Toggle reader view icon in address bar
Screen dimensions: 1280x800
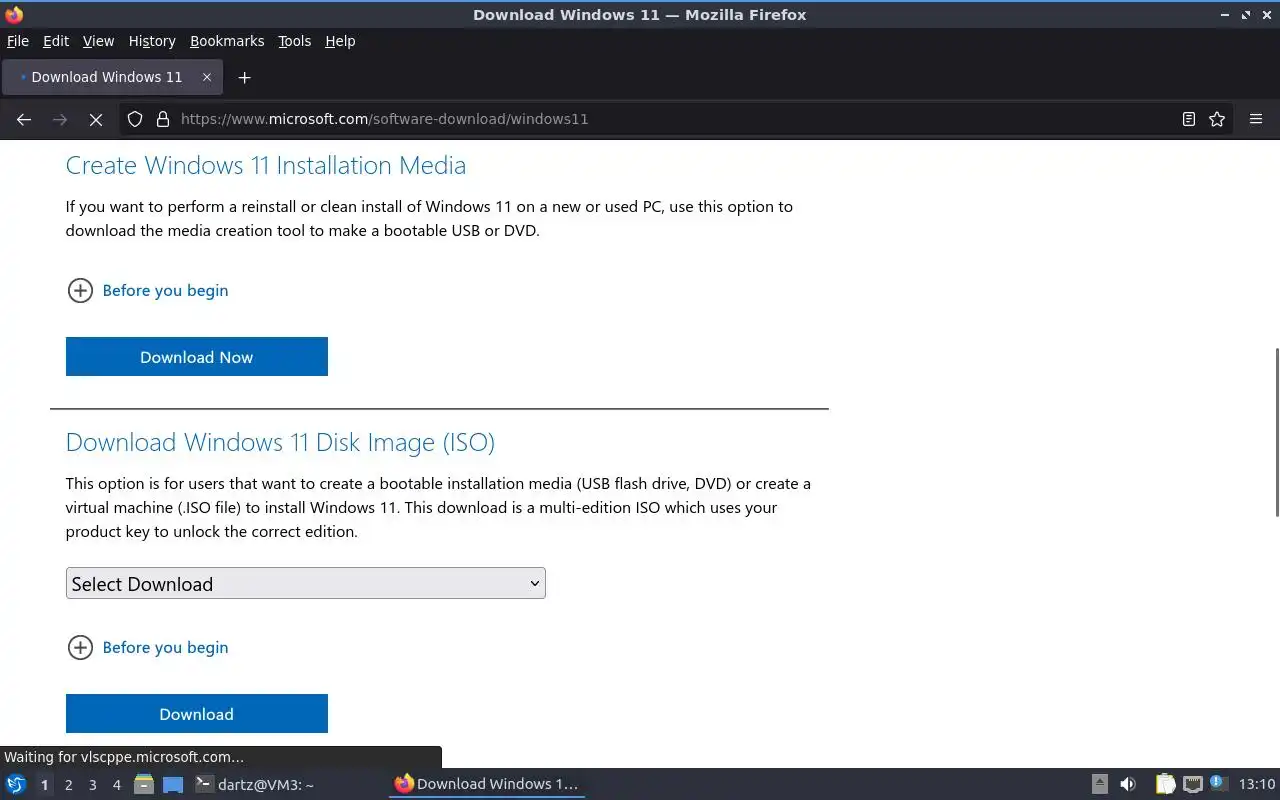click(x=1189, y=119)
